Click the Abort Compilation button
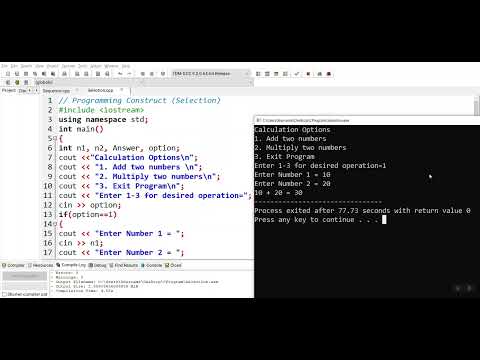This screenshot has height=360, width=480. [x=25, y=276]
